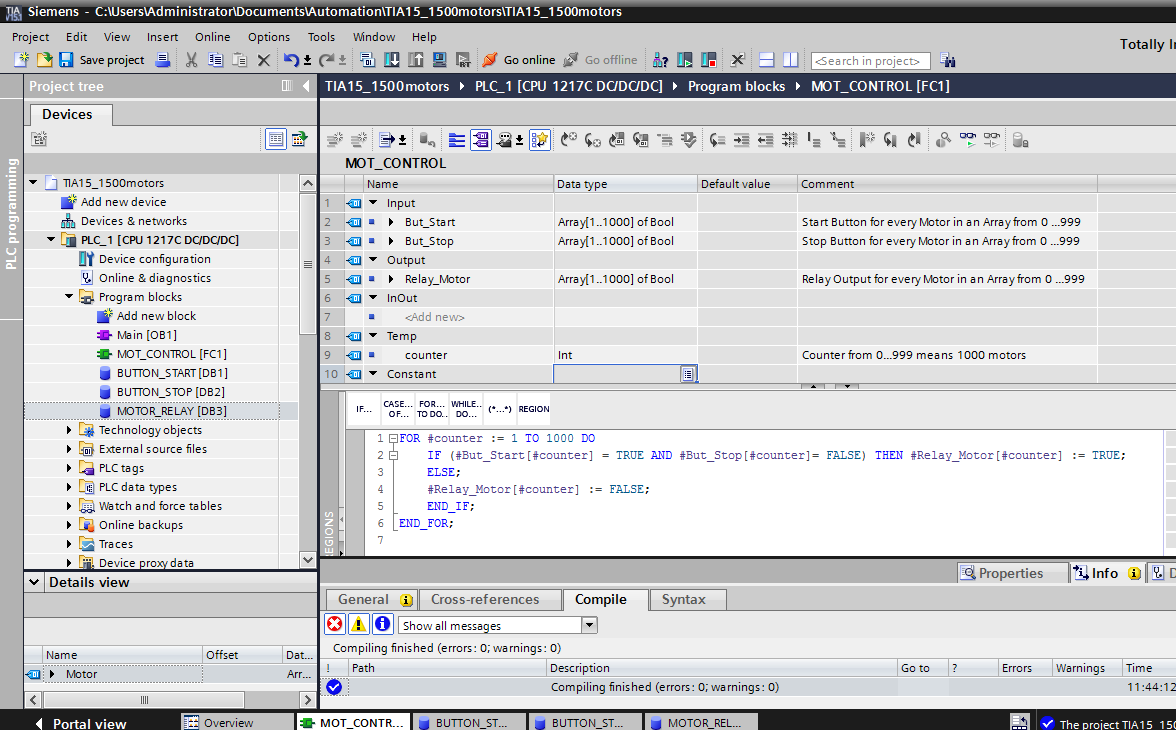1176x730 pixels.
Task: Insert FOR TO DO code snippet
Action: 432,409
